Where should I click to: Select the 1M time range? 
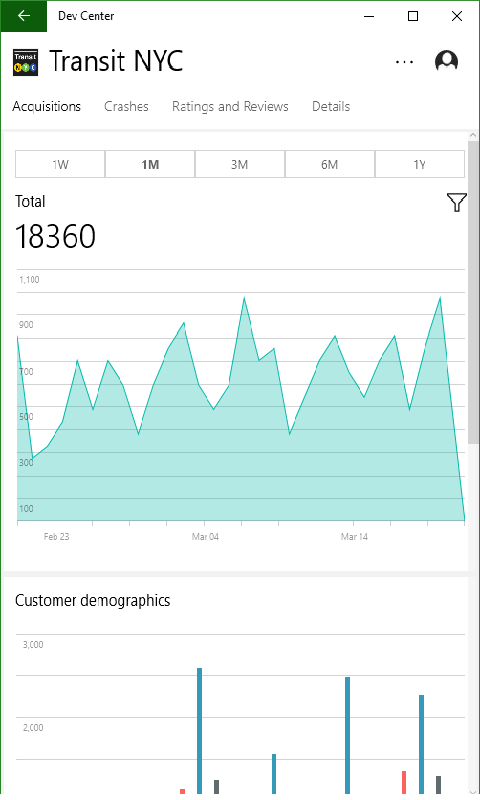click(x=150, y=164)
